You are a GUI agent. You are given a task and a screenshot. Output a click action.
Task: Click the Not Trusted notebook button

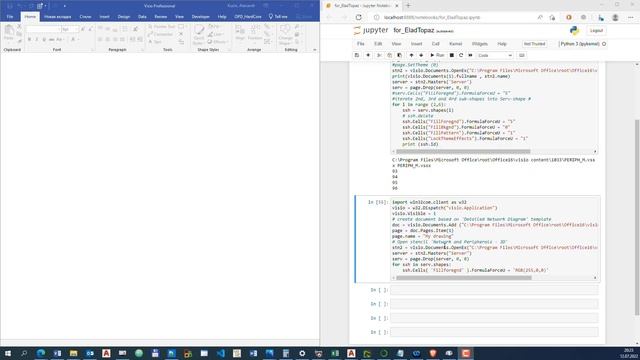click(534, 44)
